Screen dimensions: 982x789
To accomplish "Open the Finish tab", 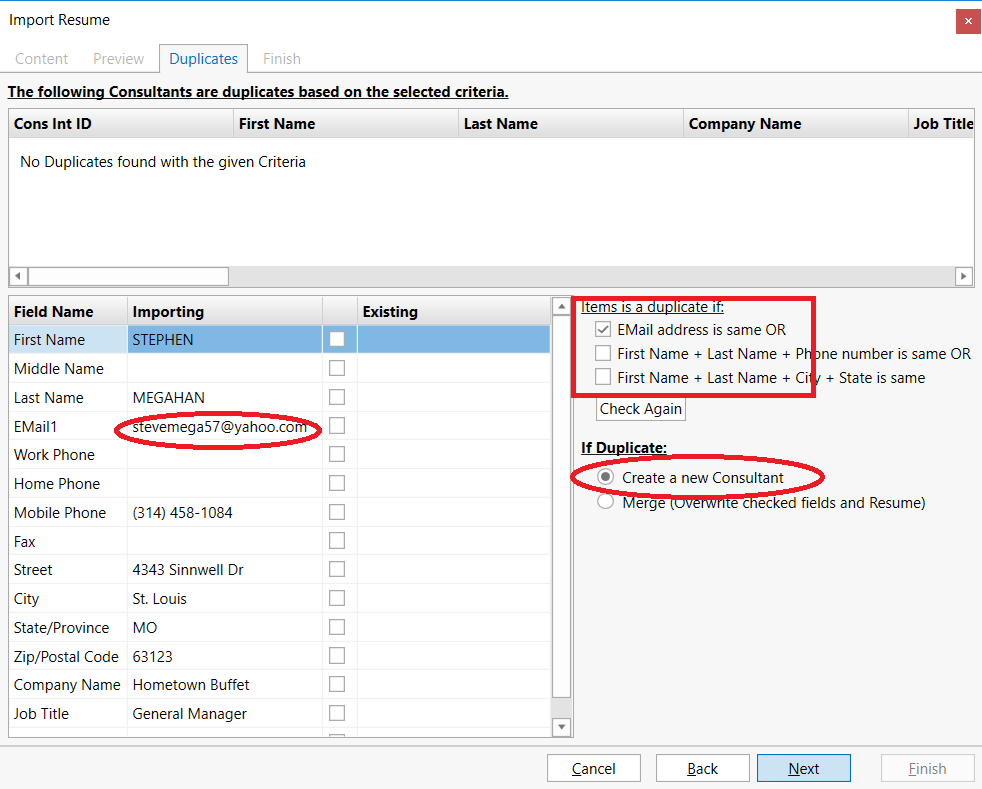I will coord(282,59).
